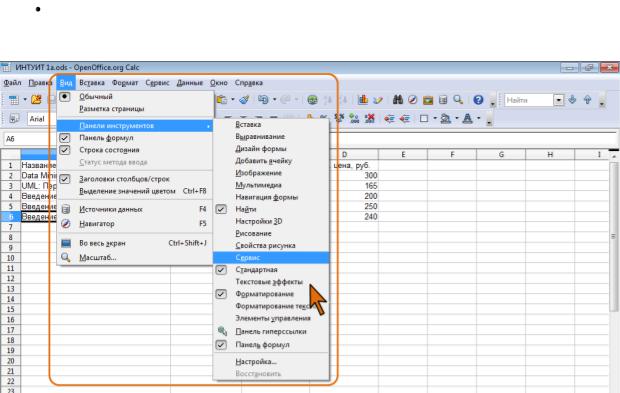Choose Сервис in the toolbars submenu

(x=271, y=257)
